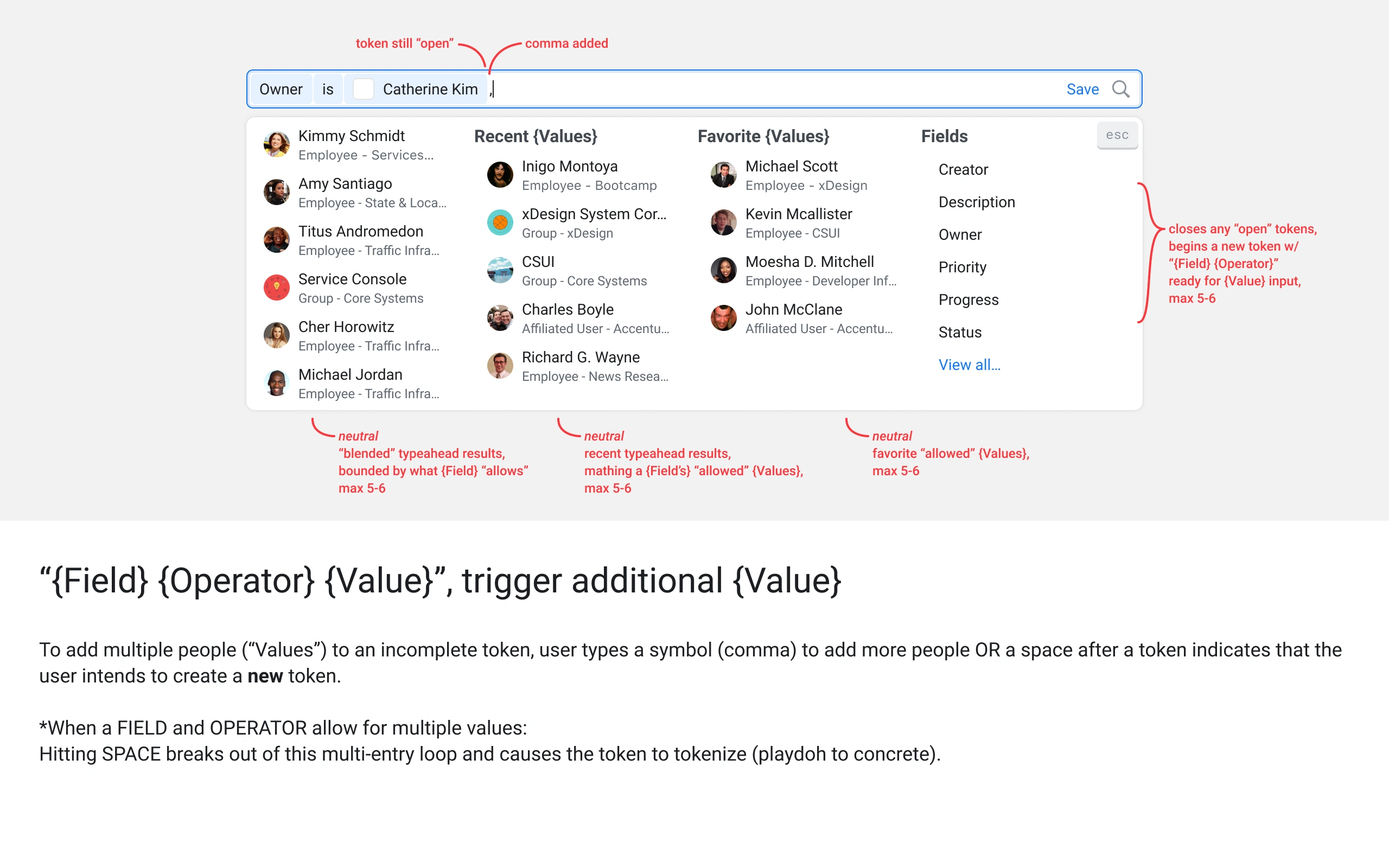The image size is (1389, 868).
Task: Click John McClane's avatar
Action: click(723, 318)
